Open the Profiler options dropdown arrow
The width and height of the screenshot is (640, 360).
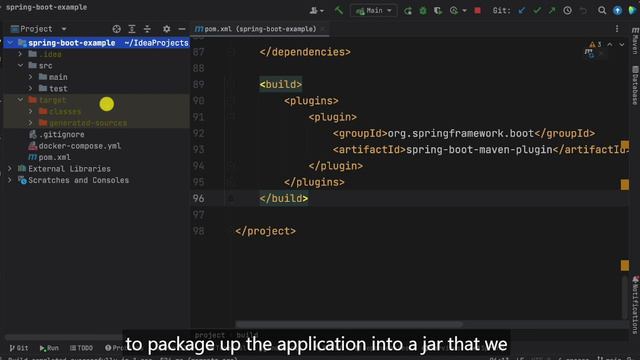(464, 11)
